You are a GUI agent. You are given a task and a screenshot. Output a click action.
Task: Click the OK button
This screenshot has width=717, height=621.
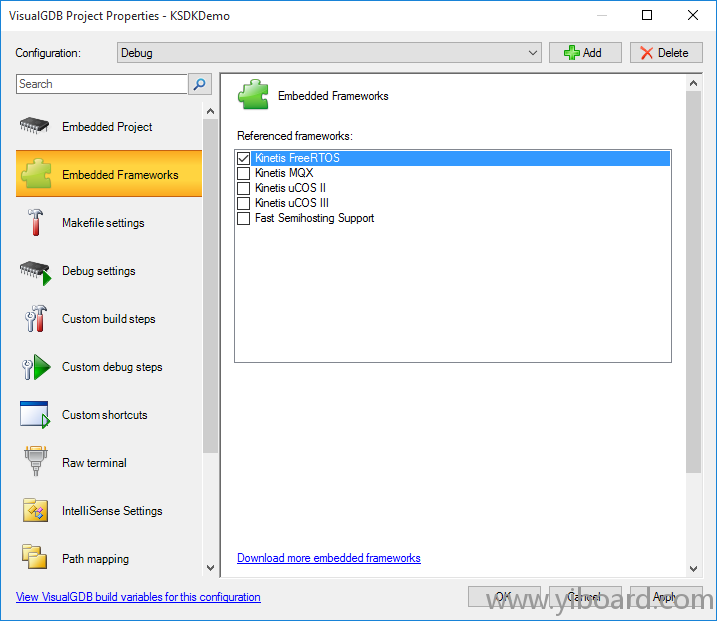pyautogui.click(x=504, y=596)
